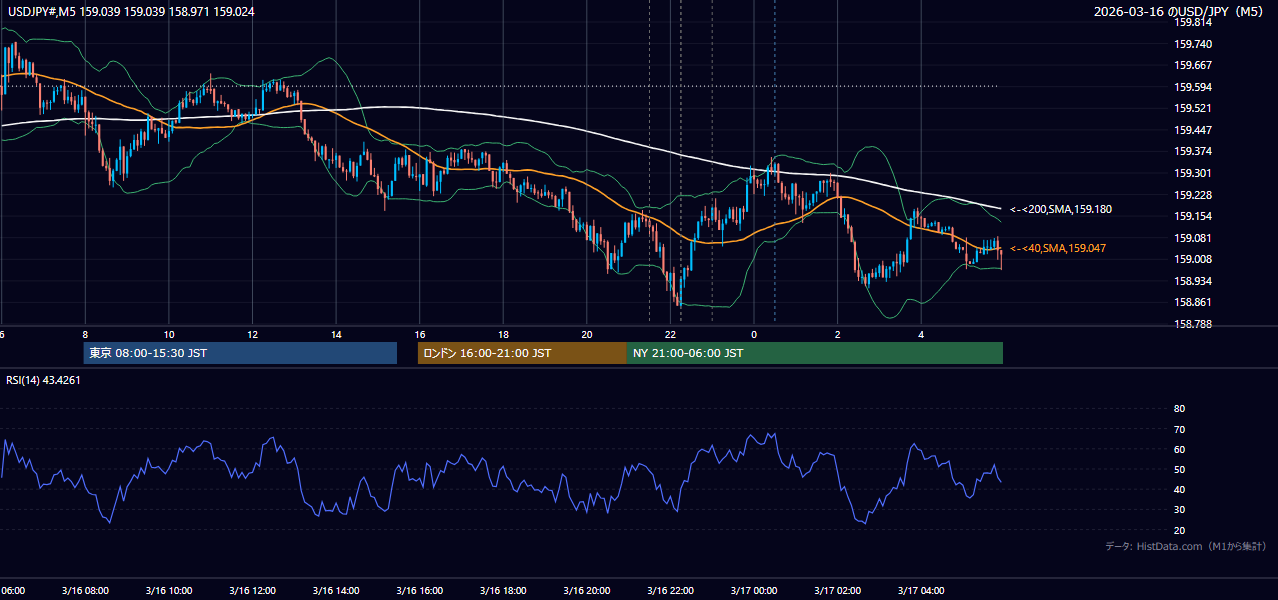Select the NY session bar 21:00-06:00 JST
The image size is (1278, 600).
coord(815,353)
